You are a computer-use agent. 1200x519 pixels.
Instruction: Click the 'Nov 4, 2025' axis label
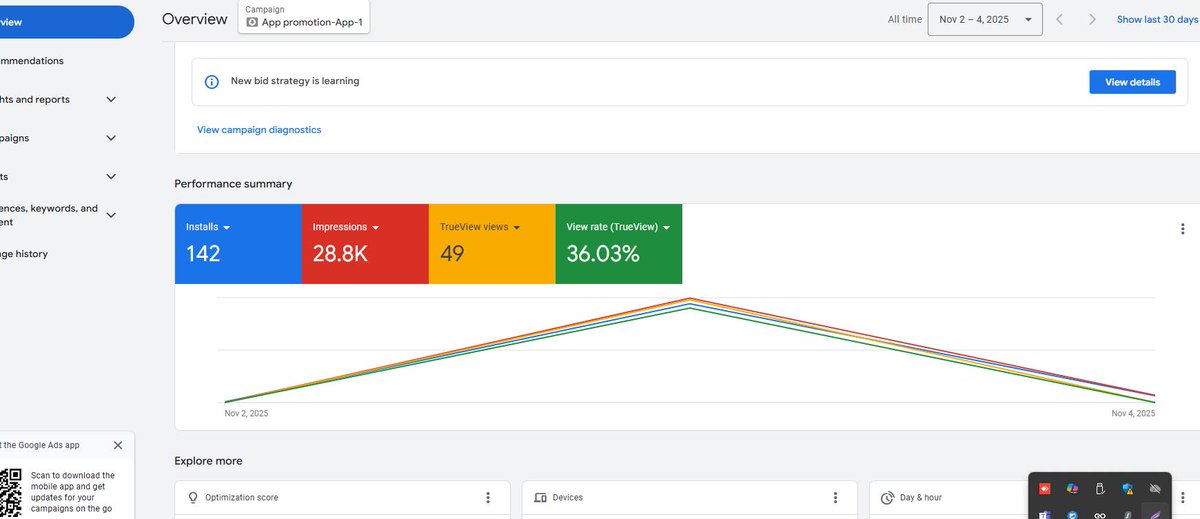click(x=1133, y=413)
